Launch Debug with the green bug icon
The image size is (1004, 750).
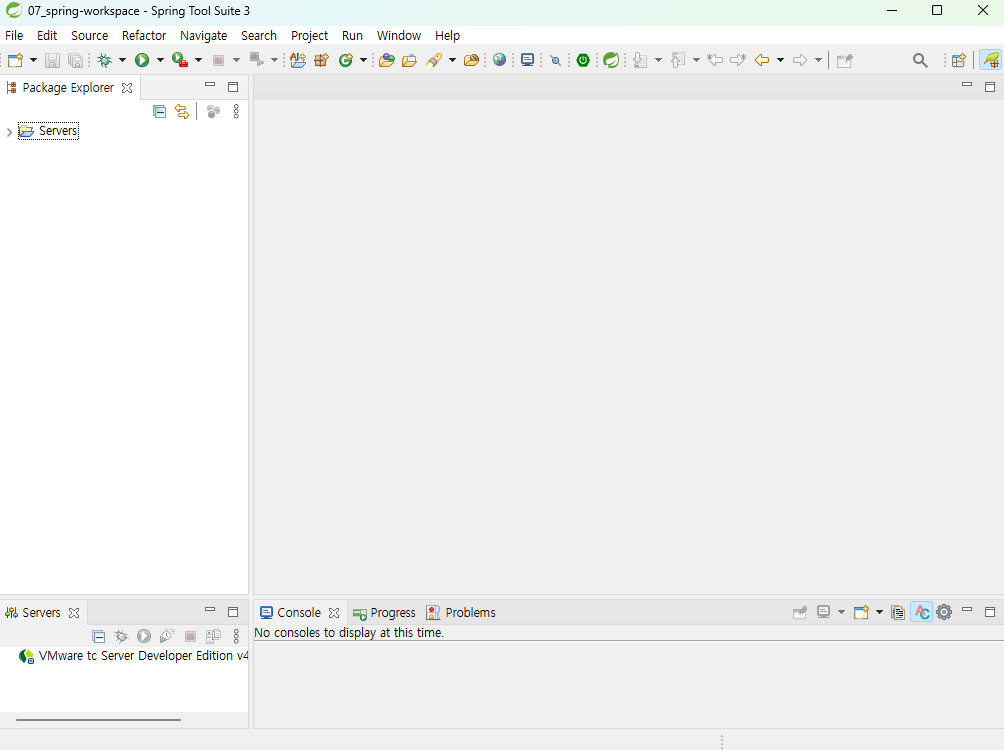[105, 60]
